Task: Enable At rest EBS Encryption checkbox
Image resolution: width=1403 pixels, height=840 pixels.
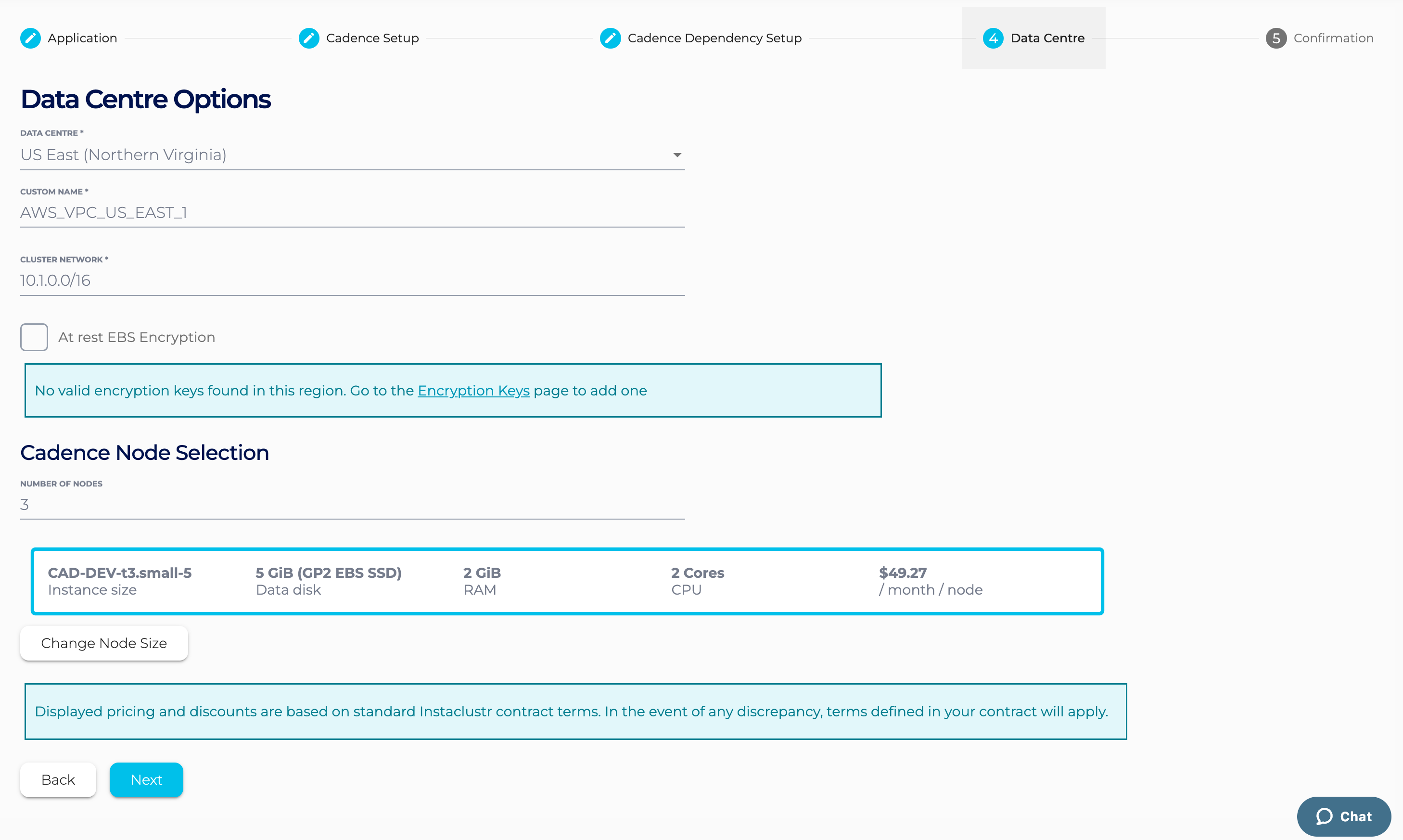Action: pyautogui.click(x=34, y=337)
